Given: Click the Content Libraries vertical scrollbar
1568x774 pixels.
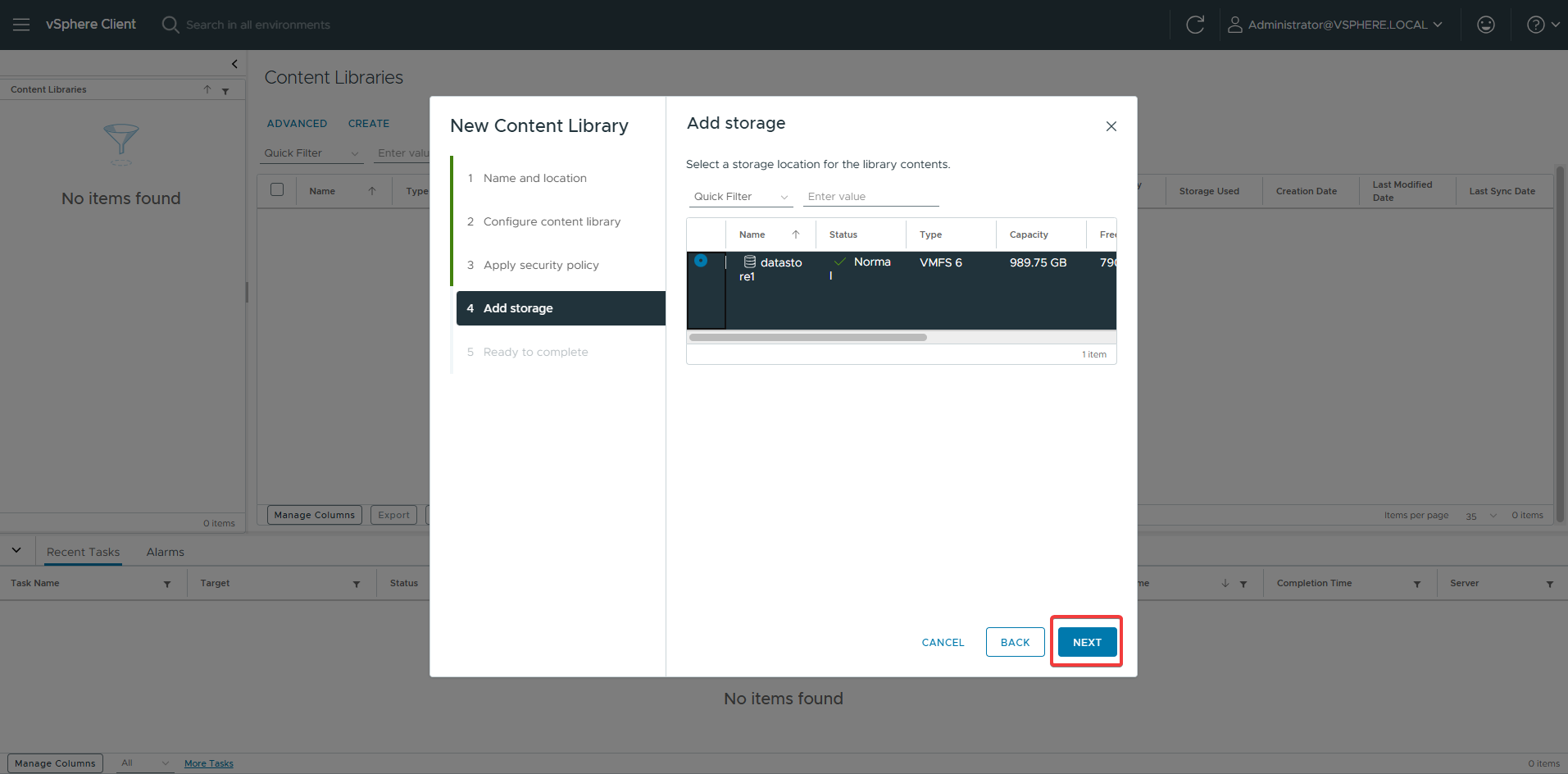Looking at the screenshot, I should pyautogui.click(x=1560, y=344).
